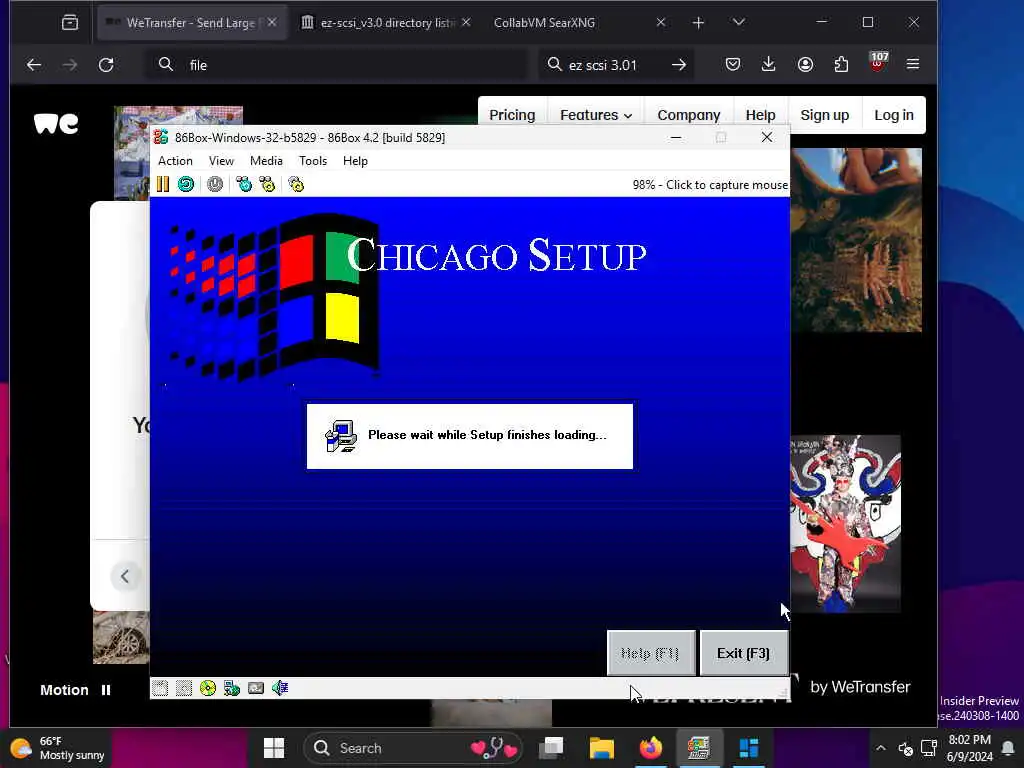Click the setup computer icon in wait dialog
Screen dimensions: 1024x768
pyautogui.click(x=341, y=436)
